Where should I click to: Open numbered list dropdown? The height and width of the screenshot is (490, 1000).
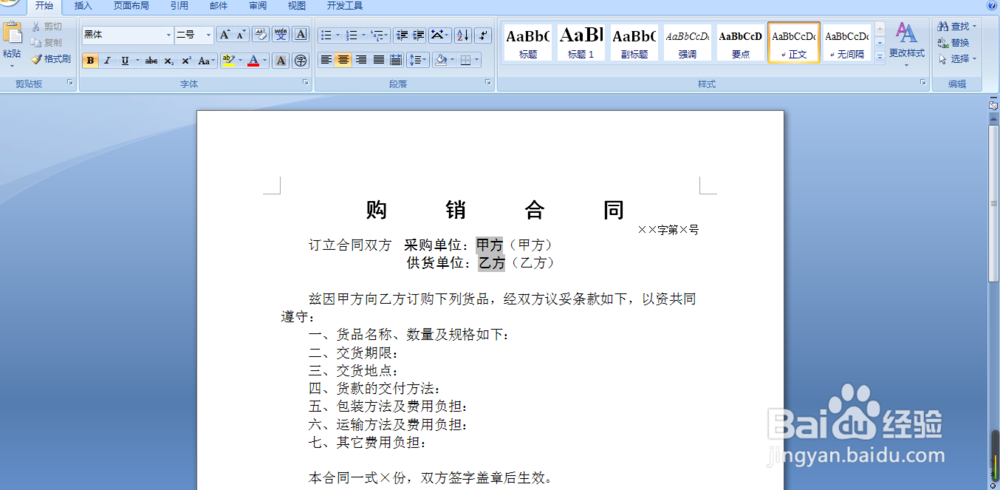364,34
